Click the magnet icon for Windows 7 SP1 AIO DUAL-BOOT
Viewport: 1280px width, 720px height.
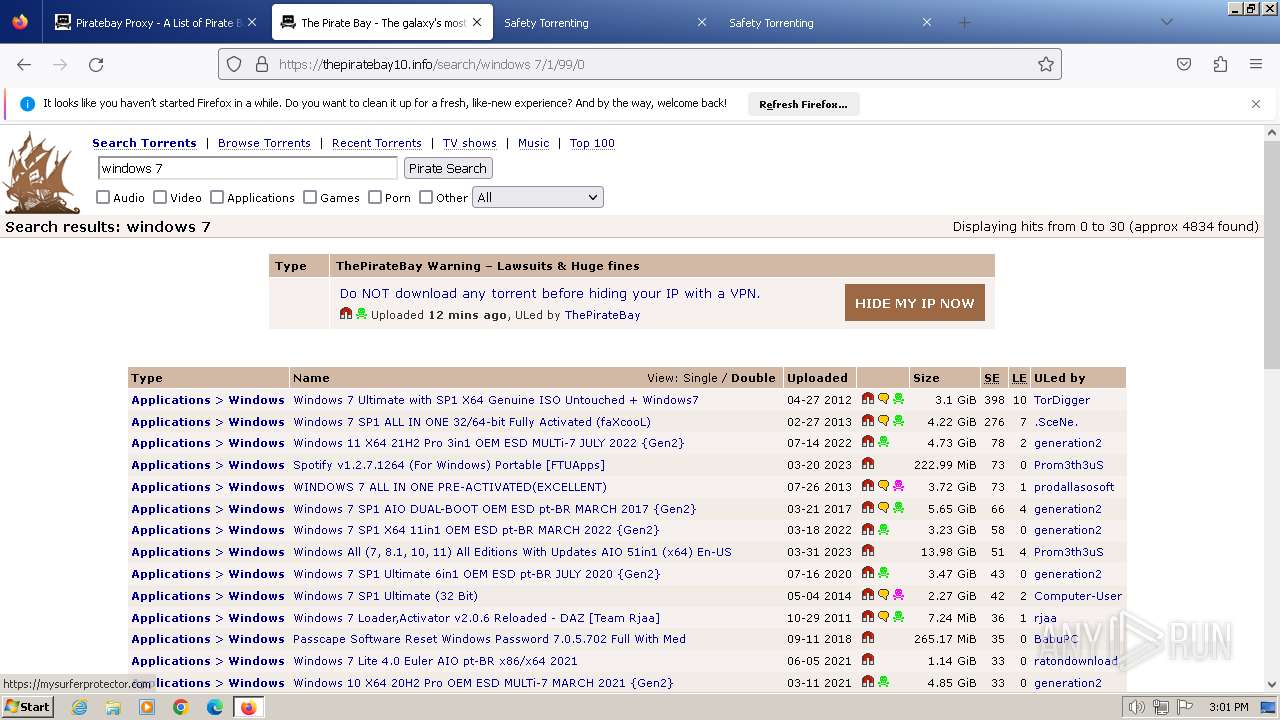(x=867, y=508)
